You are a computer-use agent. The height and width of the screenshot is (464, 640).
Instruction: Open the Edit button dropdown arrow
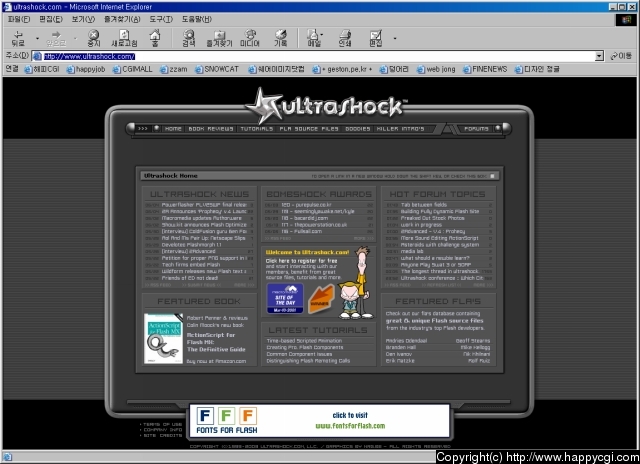click(395, 38)
